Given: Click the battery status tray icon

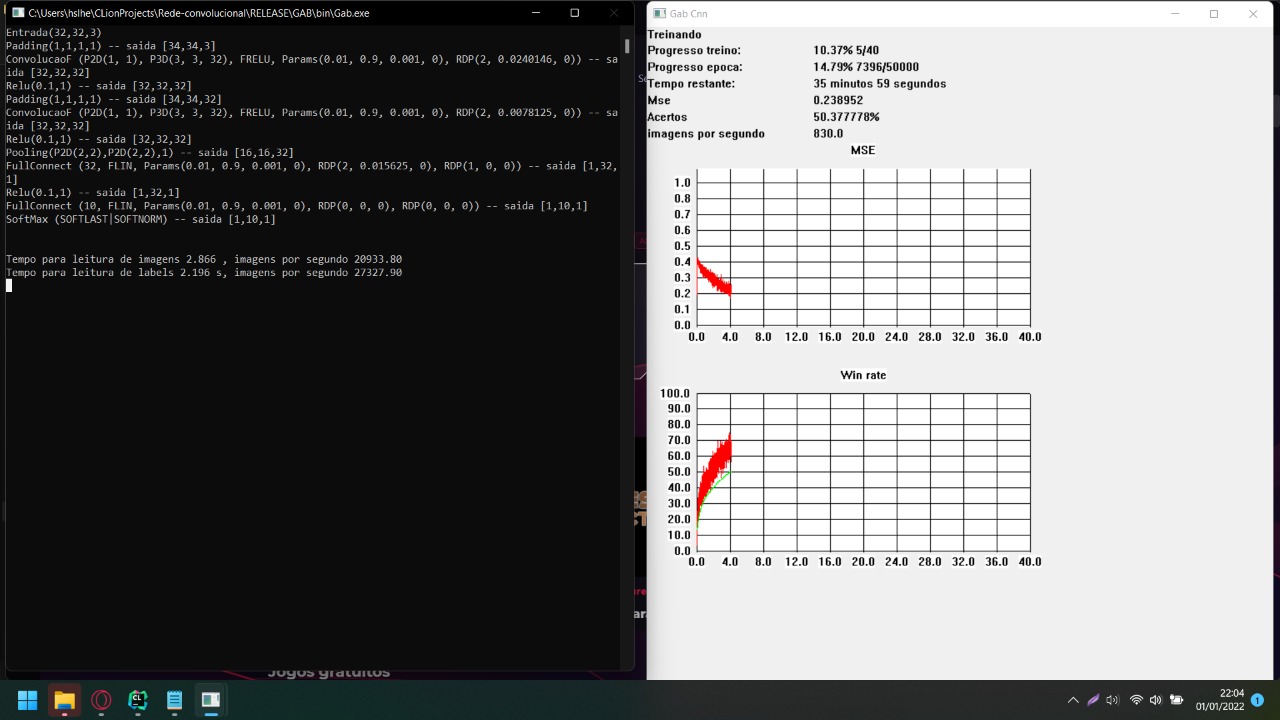Looking at the screenshot, I should [1177, 700].
